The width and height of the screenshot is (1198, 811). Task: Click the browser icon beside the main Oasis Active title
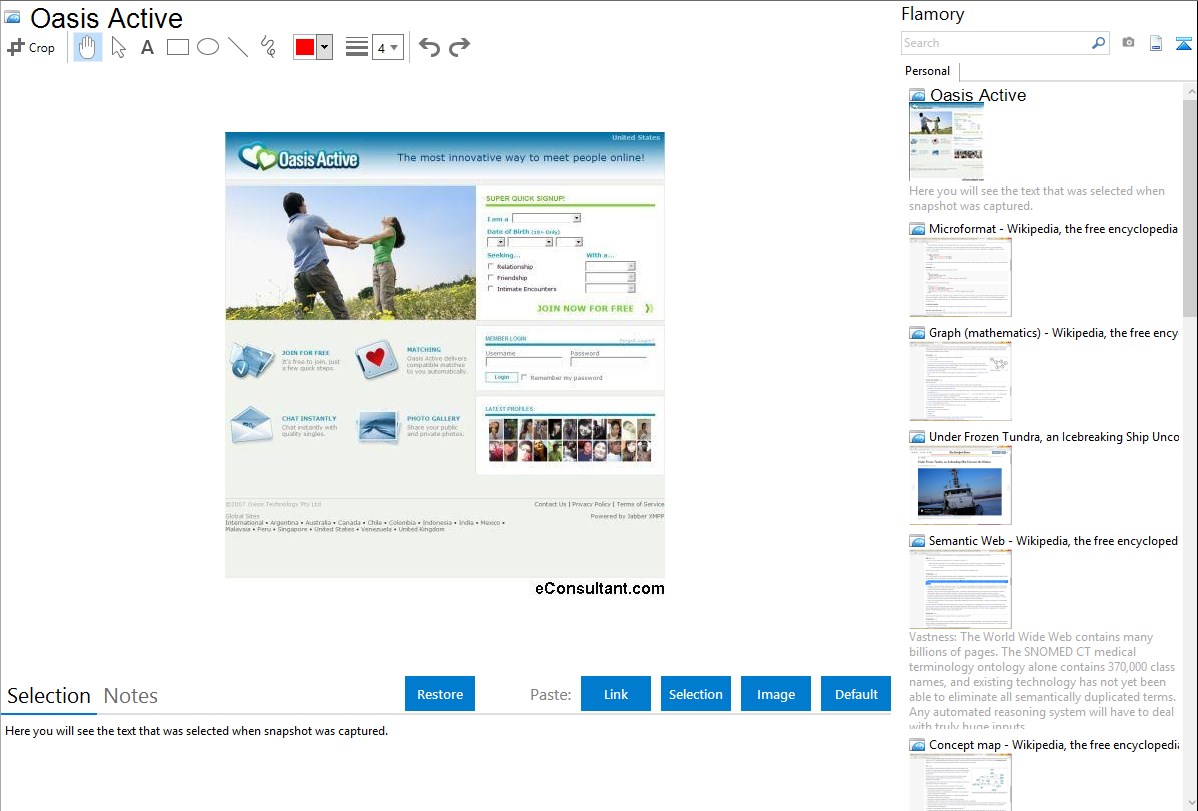[x=12, y=17]
